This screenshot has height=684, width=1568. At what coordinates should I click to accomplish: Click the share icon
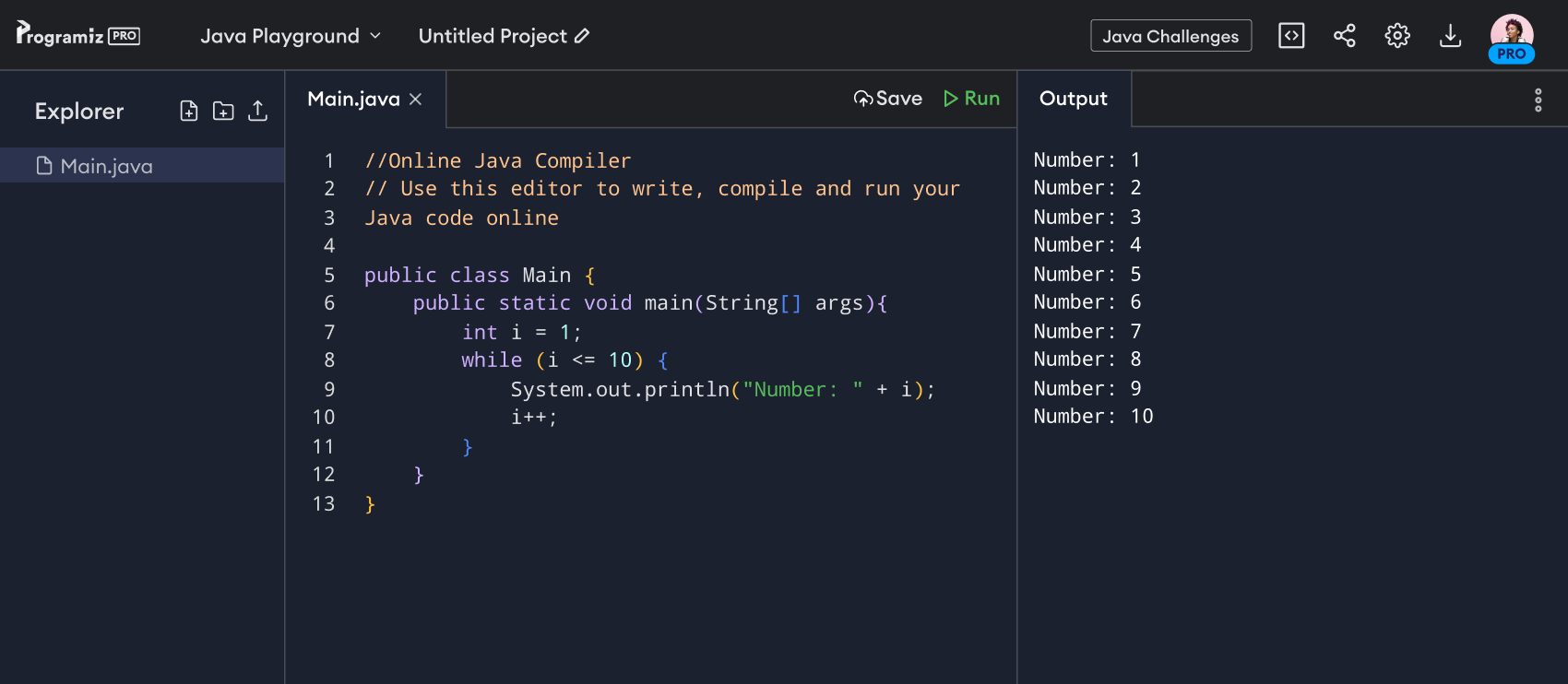pos(1345,36)
